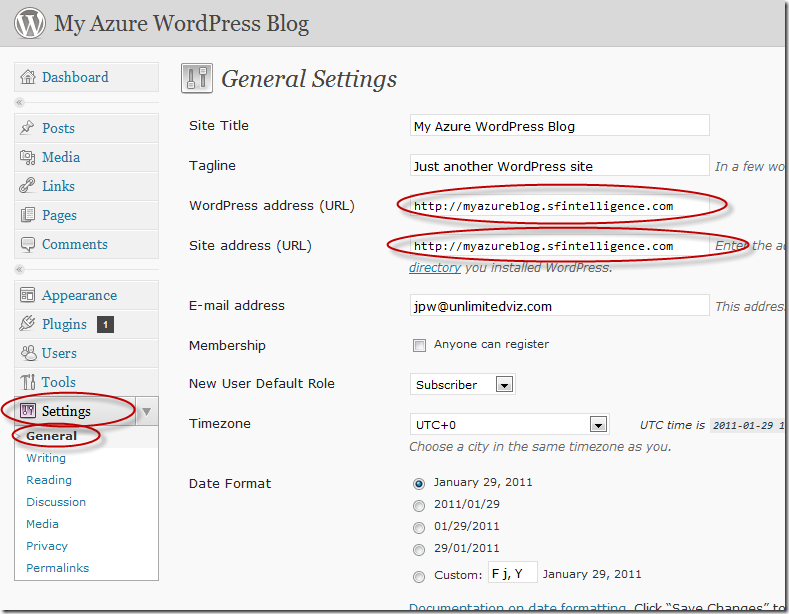
Task: Open Writing settings submenu item
Action: (x=46, y=458)
